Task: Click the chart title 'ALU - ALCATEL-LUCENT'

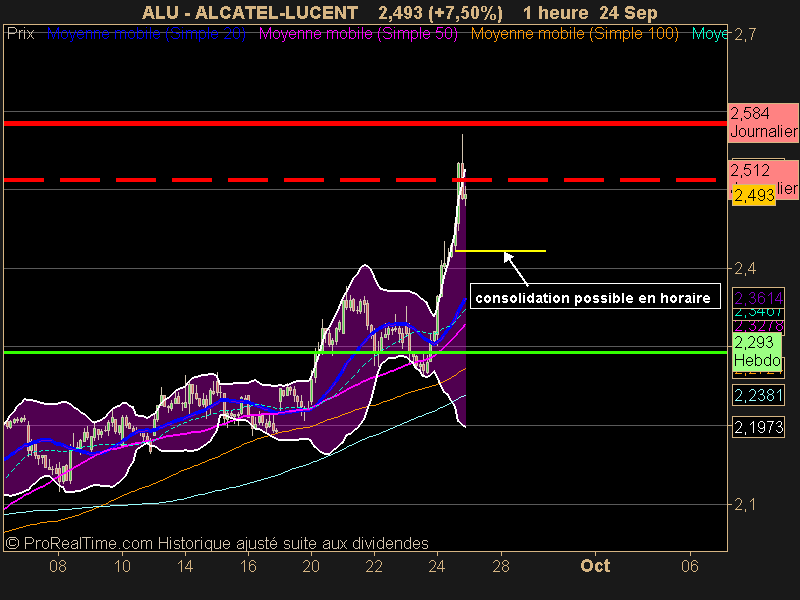Action: pos(250,12)
